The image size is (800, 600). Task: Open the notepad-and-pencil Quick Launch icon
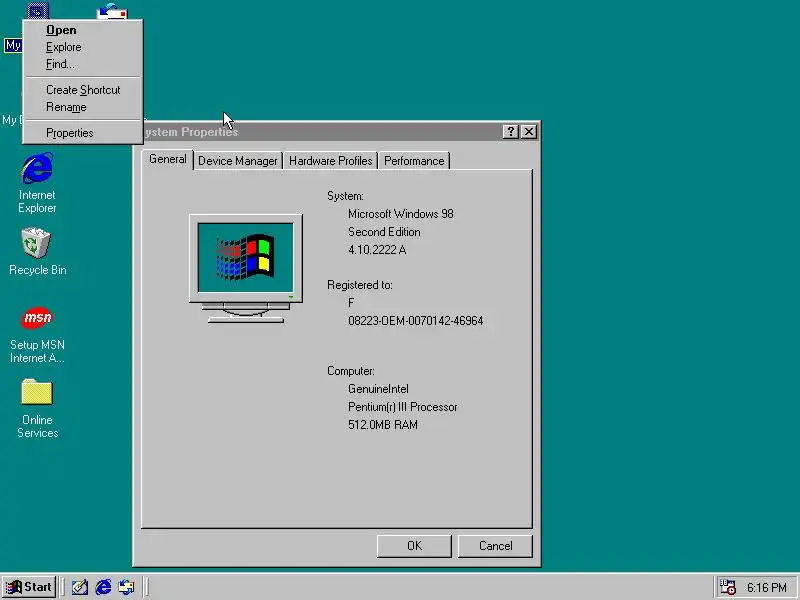pyautogui.click(x=80, y=587)
